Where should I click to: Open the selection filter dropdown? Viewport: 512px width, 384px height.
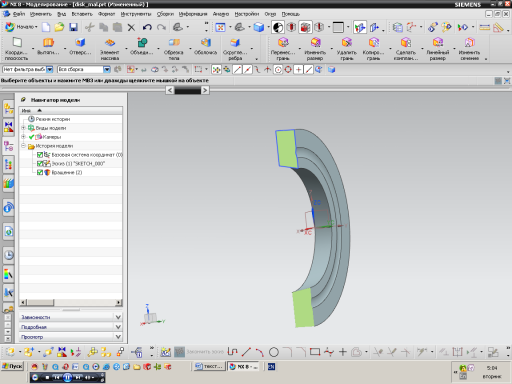50,69
